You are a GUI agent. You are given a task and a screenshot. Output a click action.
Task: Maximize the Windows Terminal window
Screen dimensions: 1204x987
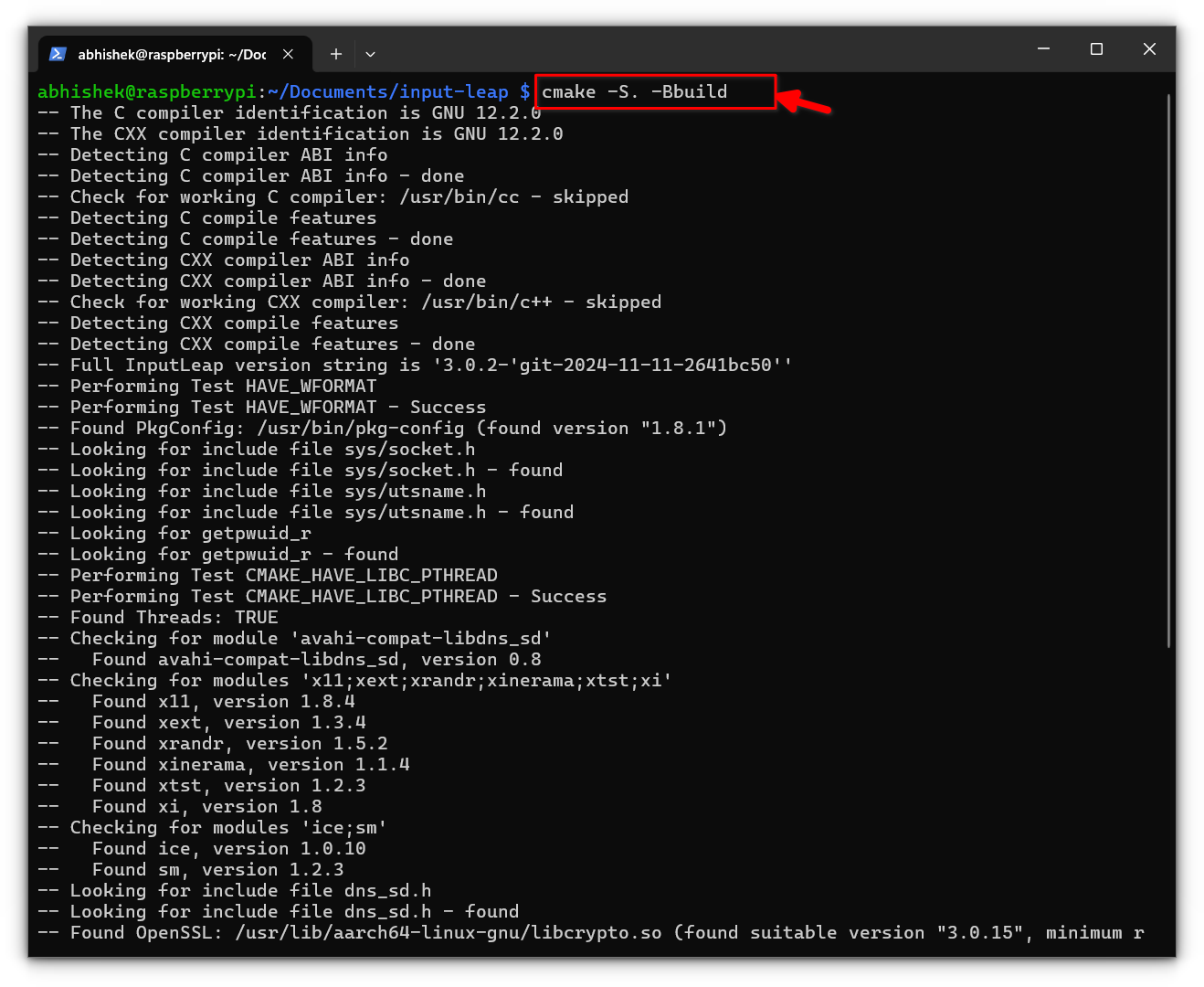(x=1096, y=49)
